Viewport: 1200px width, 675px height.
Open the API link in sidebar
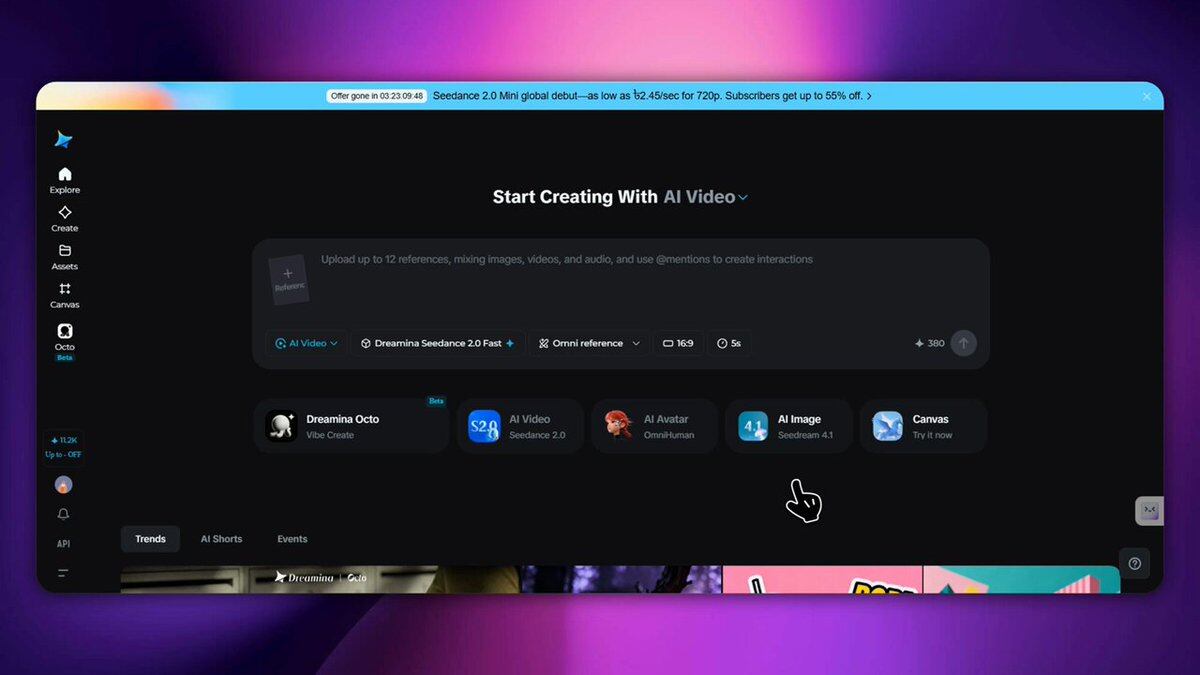[x=64, y=544]
